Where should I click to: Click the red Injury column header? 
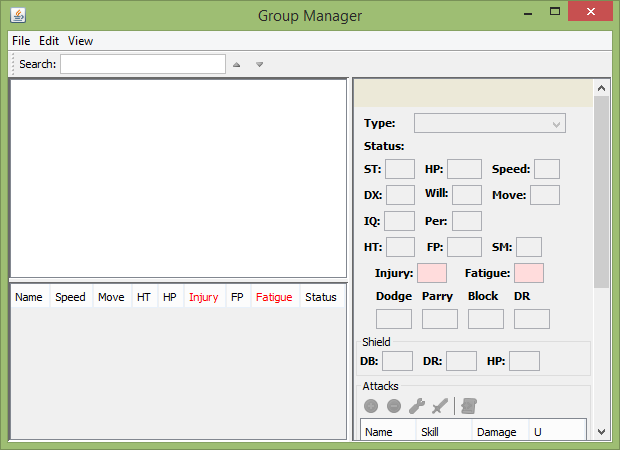204,297
